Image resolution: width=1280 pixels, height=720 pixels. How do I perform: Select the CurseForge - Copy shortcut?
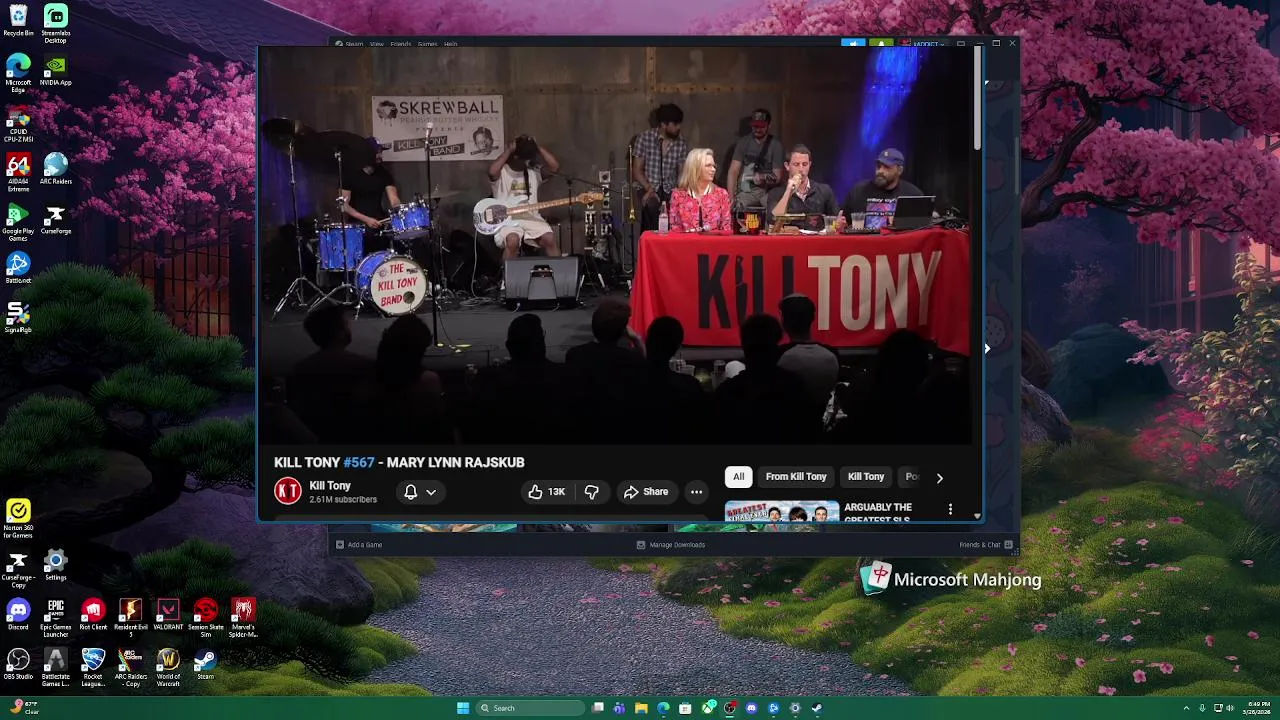pos(18,569)
